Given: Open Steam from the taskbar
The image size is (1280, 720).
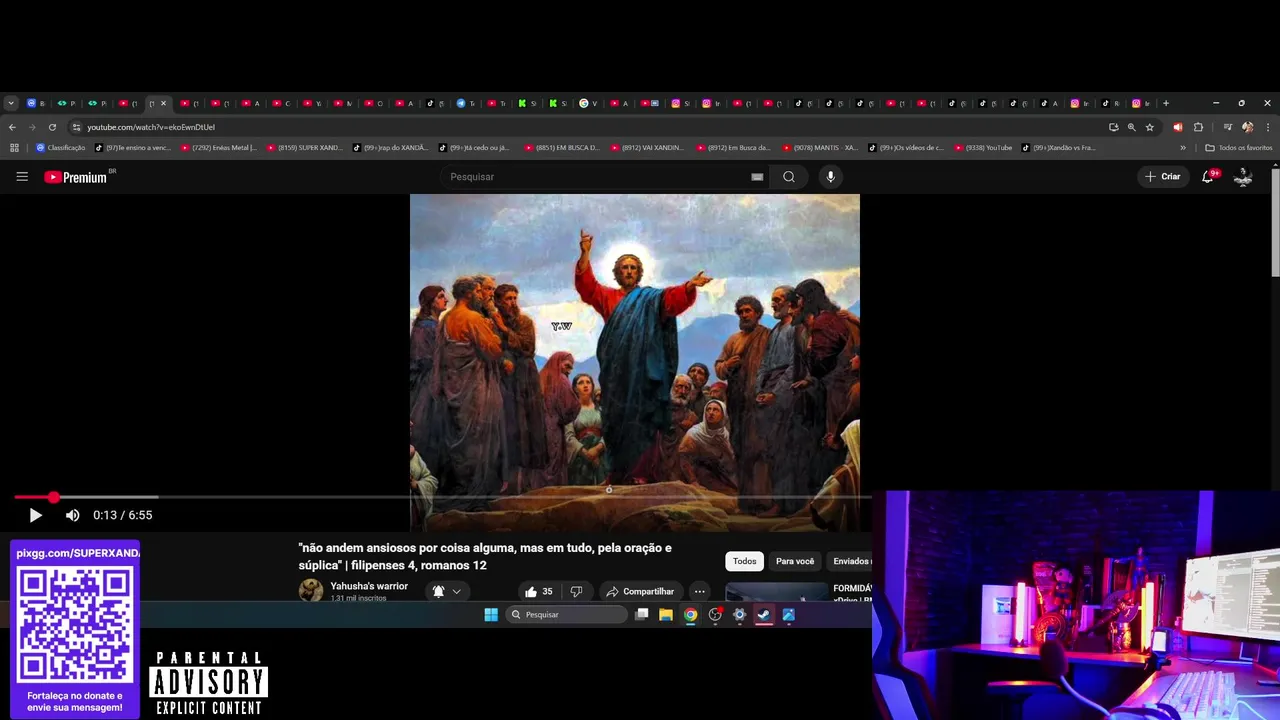Looking at the screenshot, I should coord(764,615).
